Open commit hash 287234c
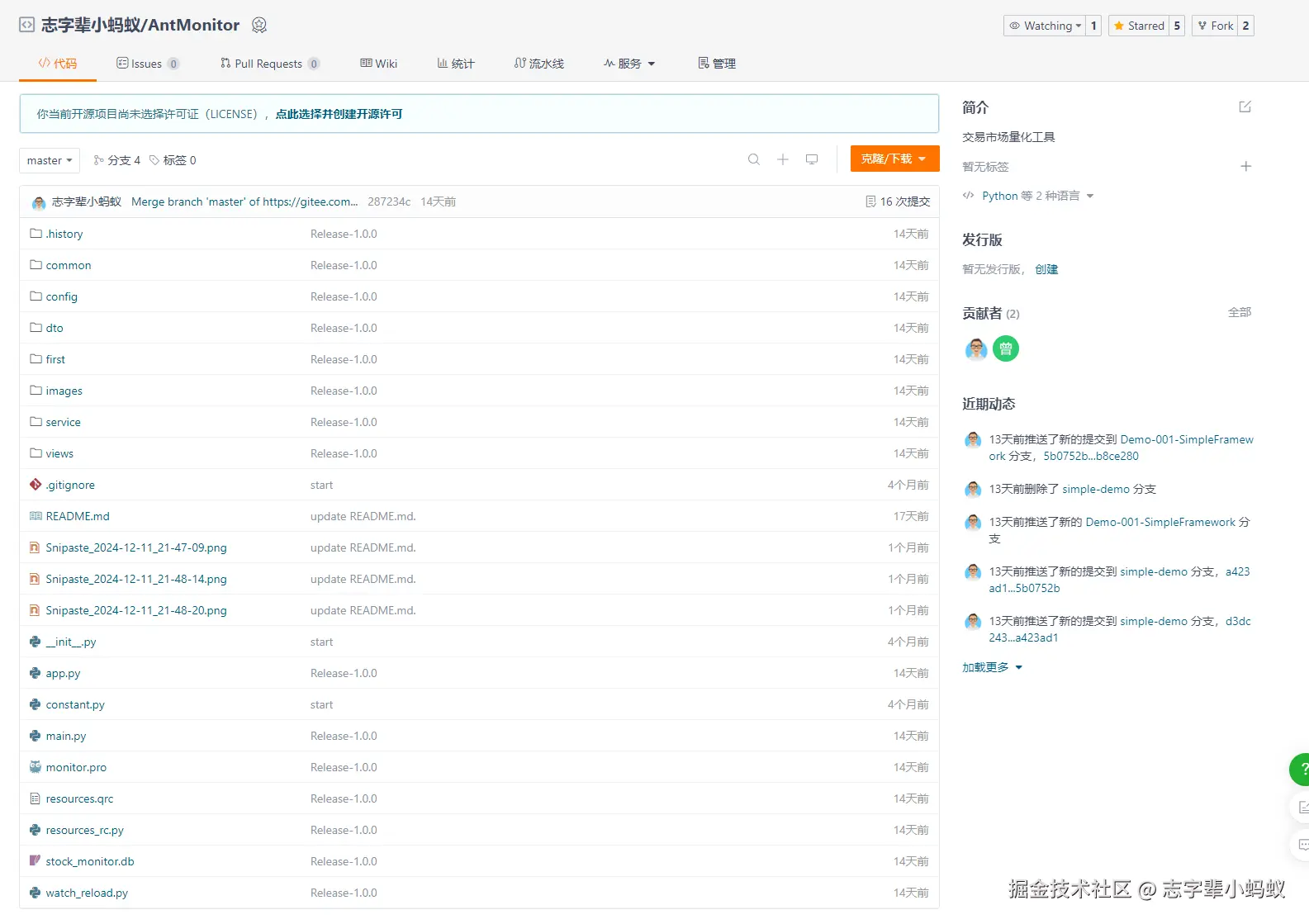Screen dimensions: 1309x924 pos(389,201)
